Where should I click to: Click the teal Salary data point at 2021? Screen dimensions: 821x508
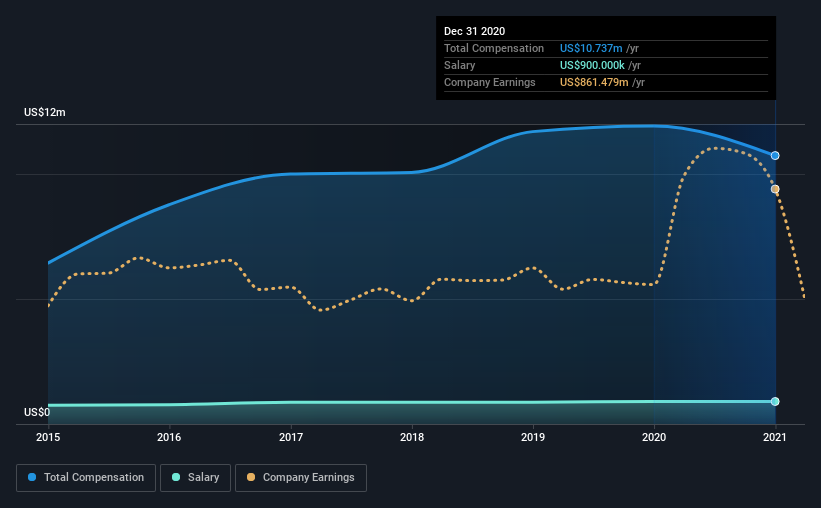pos(775,402)
